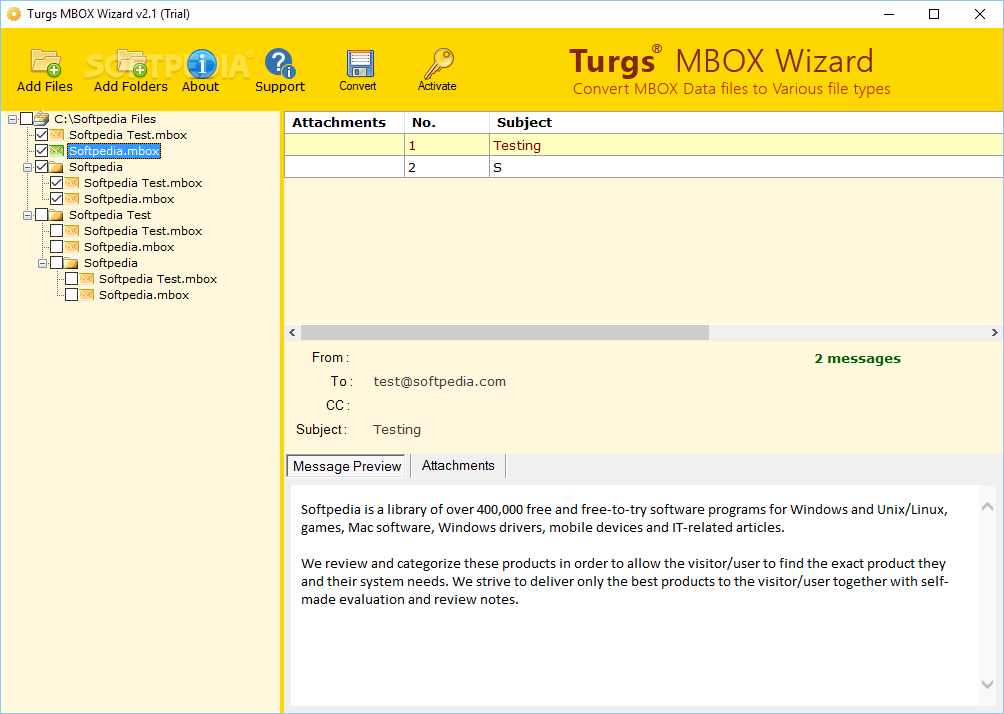1004x714 pixels.
Task: Select the email row with subject S
Action: (644, 167)
